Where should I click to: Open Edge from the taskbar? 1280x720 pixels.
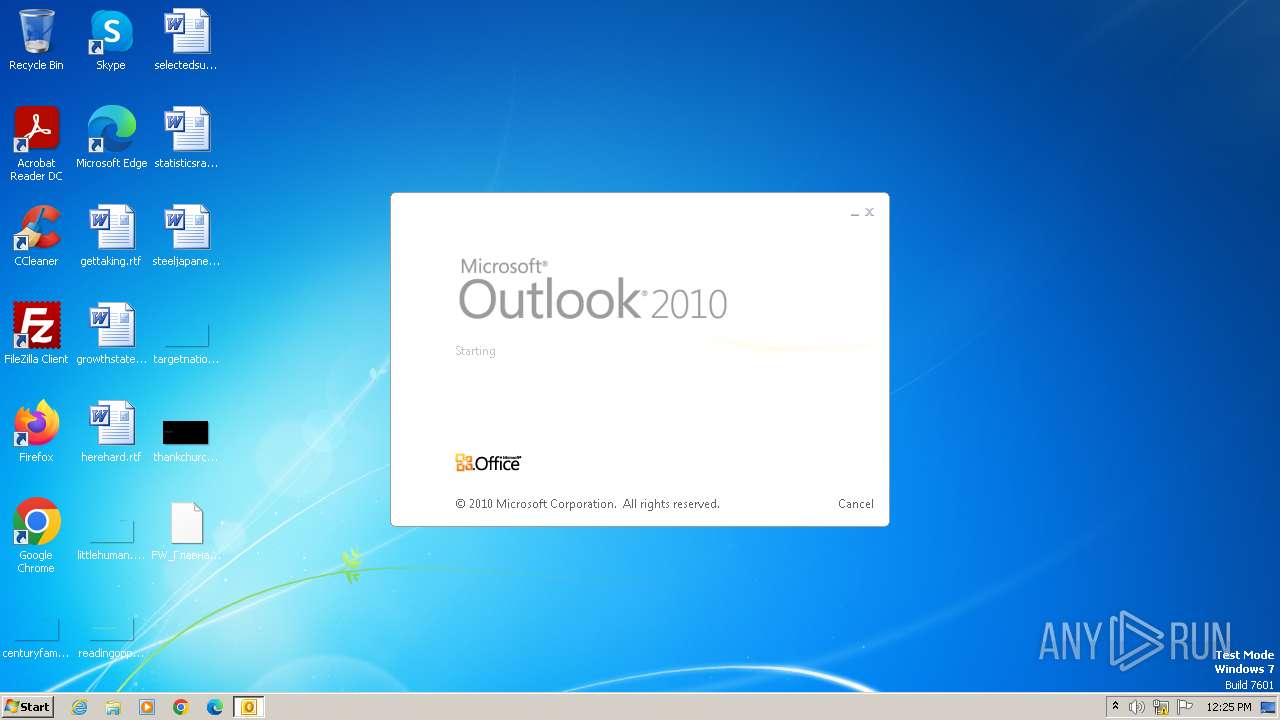point(215,707)
